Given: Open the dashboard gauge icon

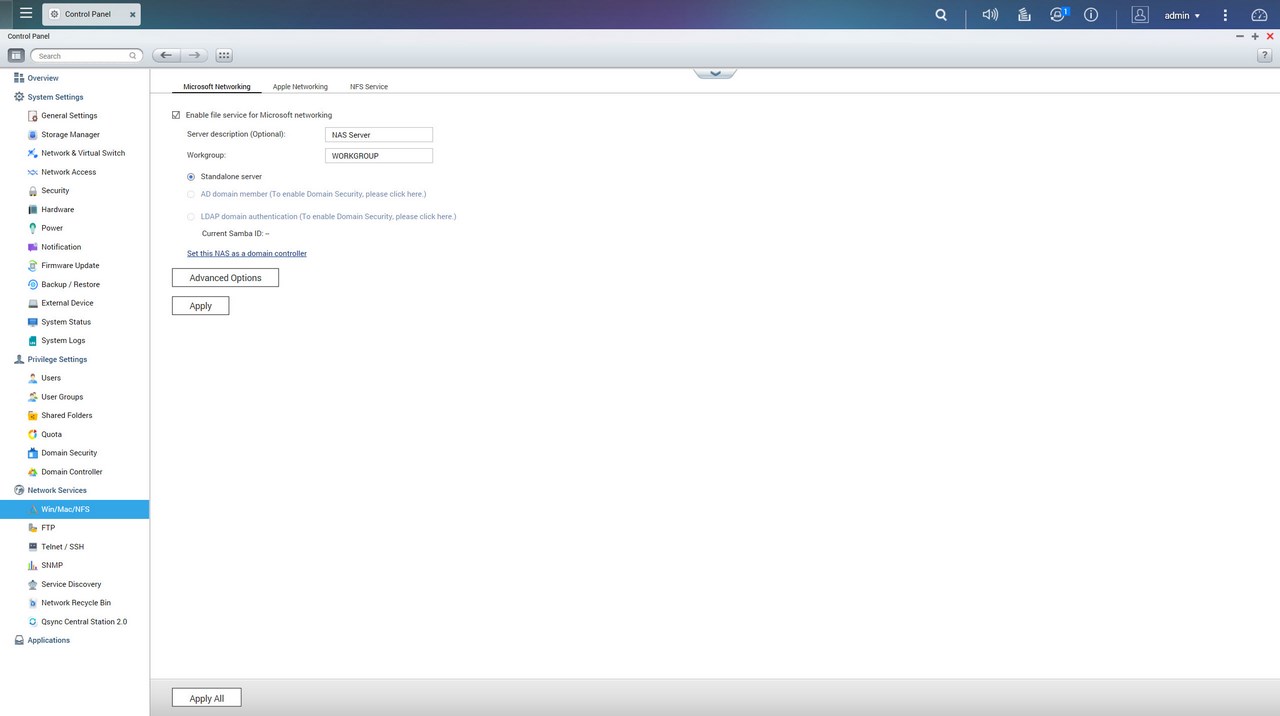Looking at the screenshot, I should pyautogui.click(x=1259, y=15).
